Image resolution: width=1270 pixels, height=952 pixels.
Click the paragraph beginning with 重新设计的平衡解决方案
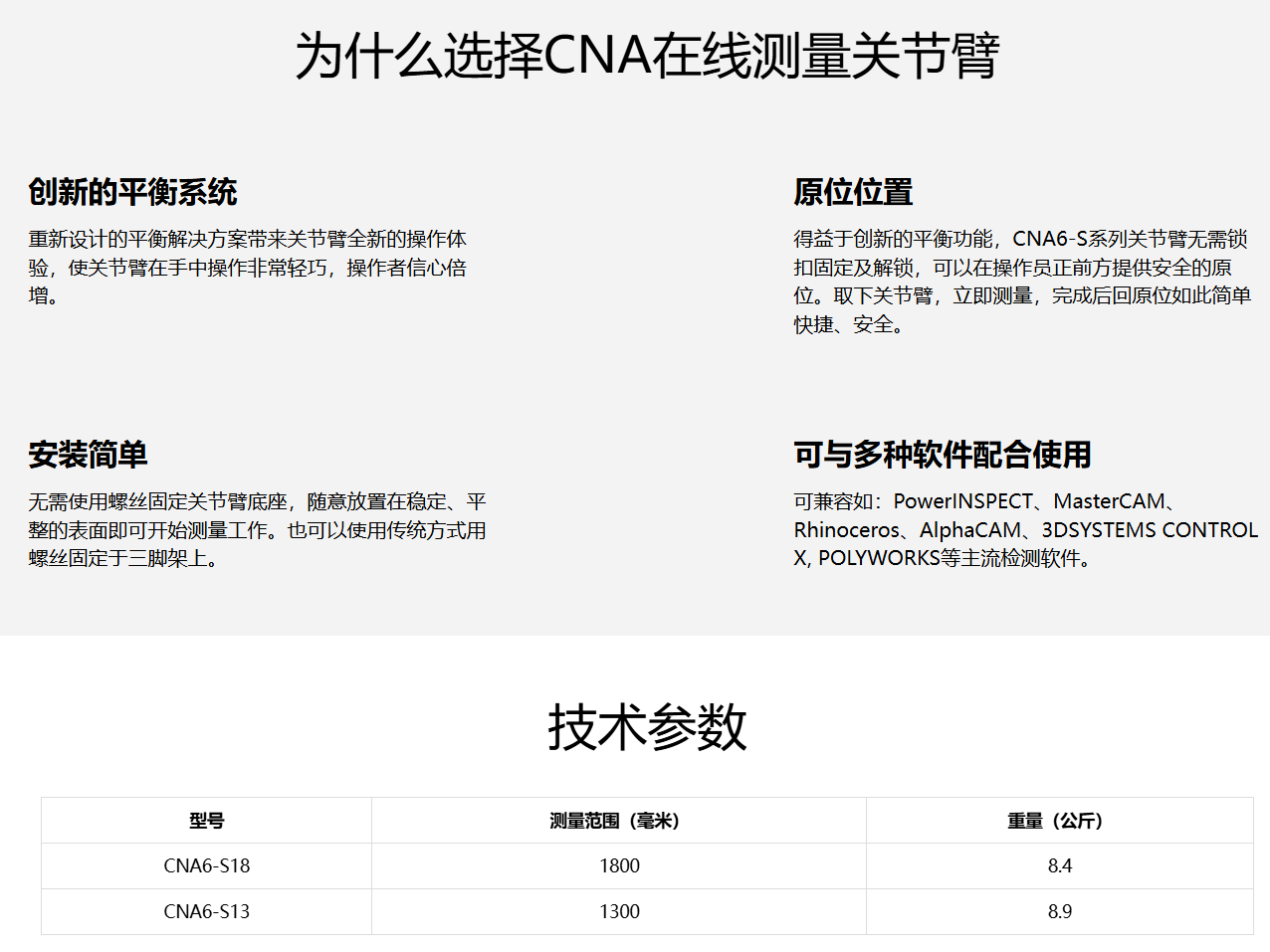(x=247, y=268)
